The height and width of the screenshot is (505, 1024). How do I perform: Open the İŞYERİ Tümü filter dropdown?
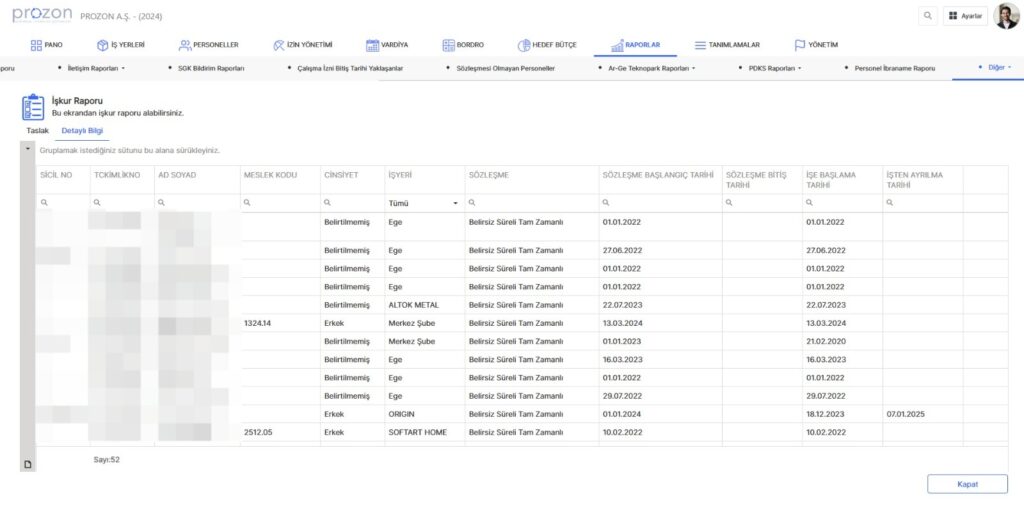click(423, 203)
